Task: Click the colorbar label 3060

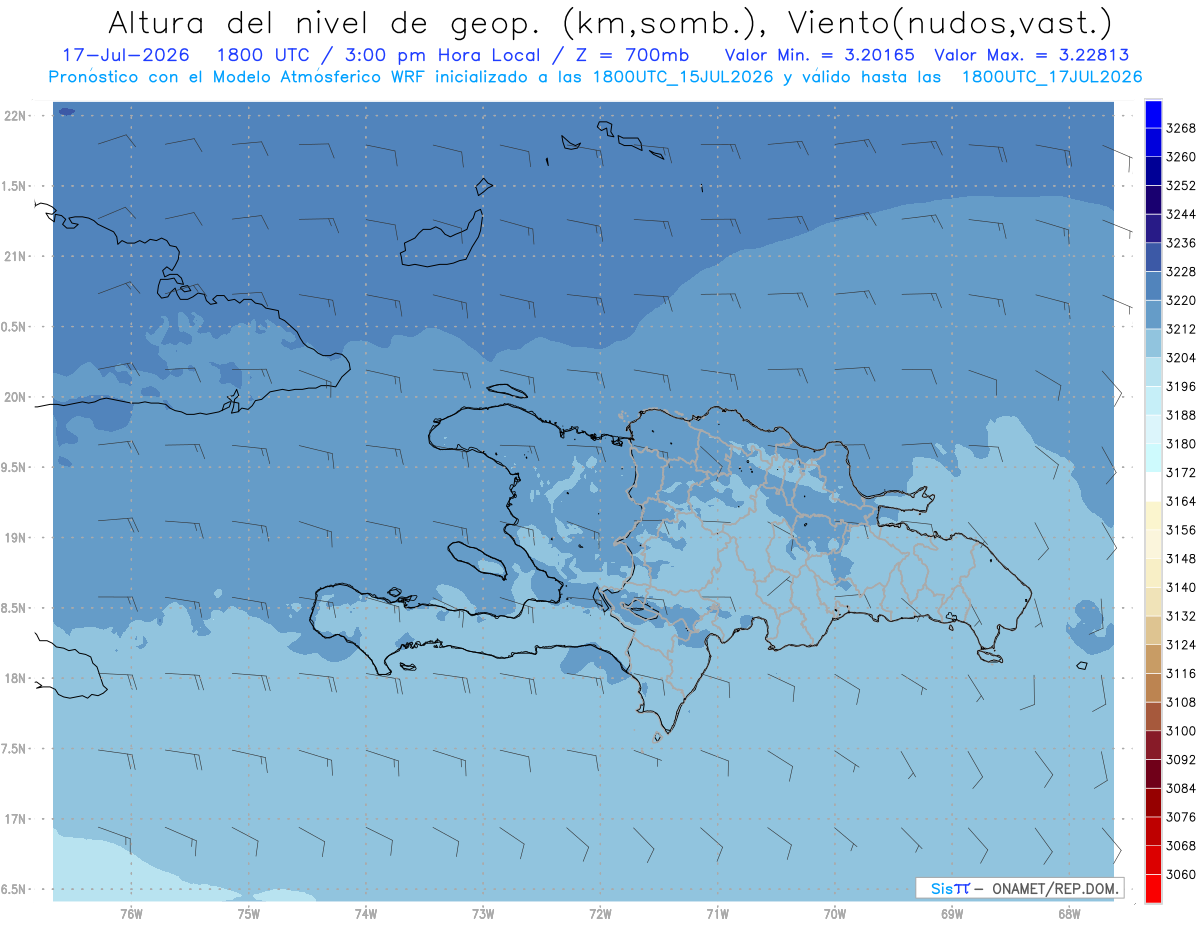Action: tap(1181, 874)
